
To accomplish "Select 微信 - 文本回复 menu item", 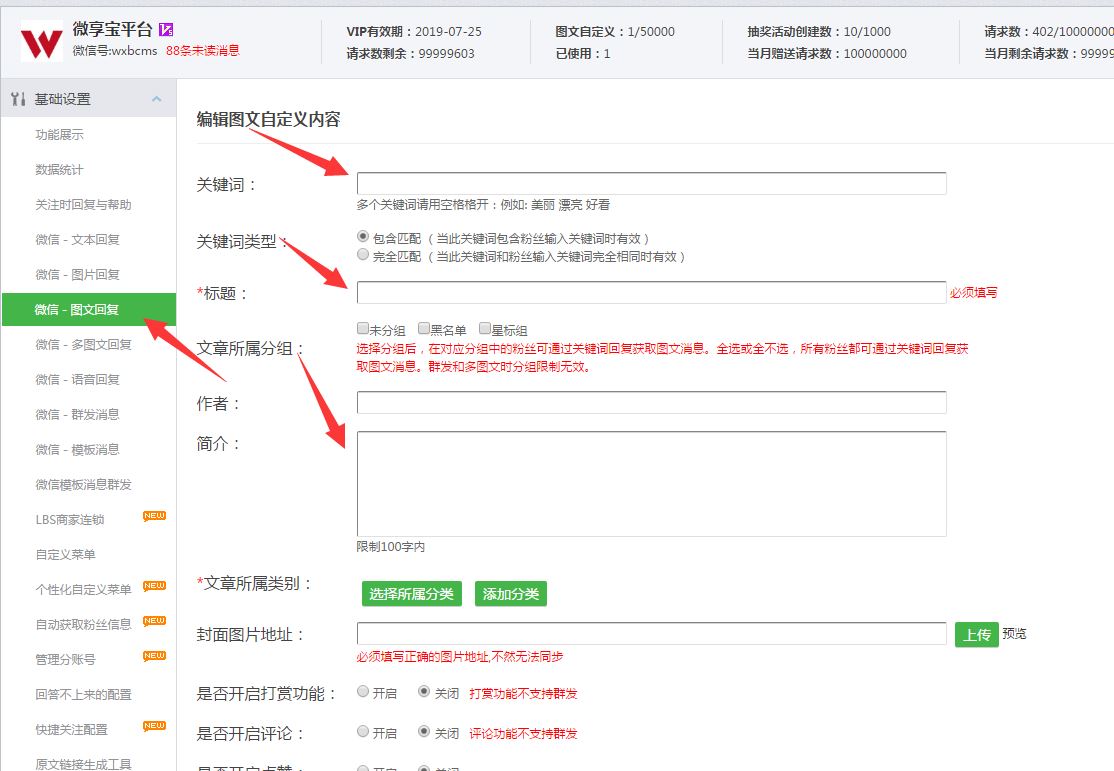I will 77,239.
